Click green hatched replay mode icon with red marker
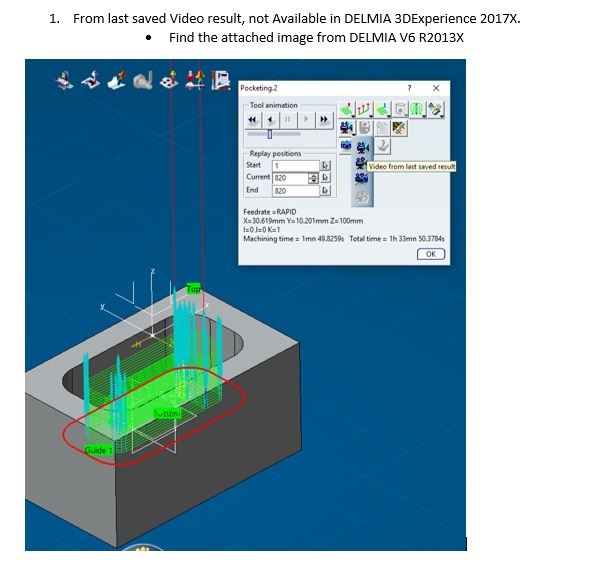615x585 pixels. [347, 109]
